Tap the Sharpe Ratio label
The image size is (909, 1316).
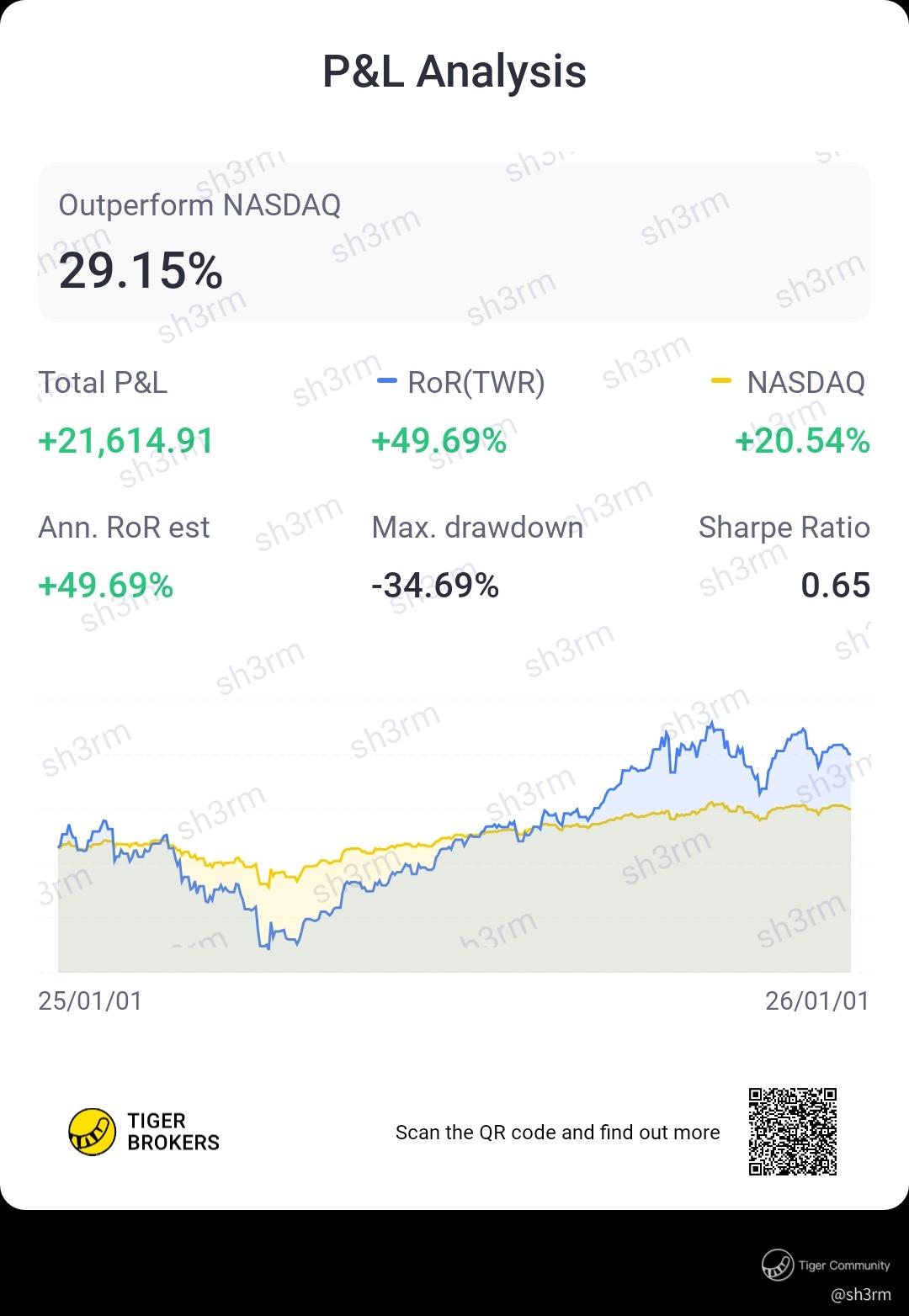pyautogui.click(x=784, y=528)
